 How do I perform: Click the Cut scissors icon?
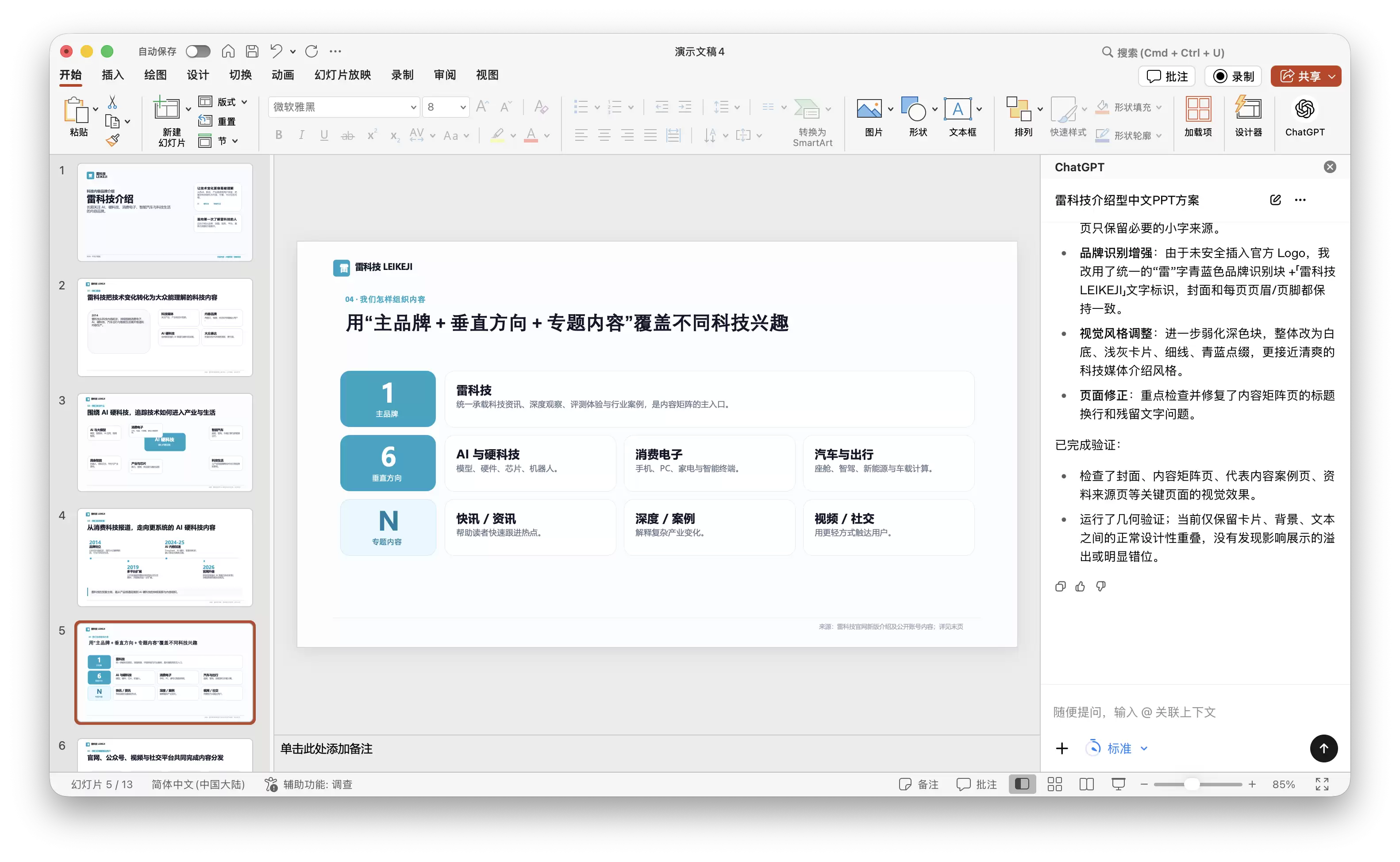112,103
